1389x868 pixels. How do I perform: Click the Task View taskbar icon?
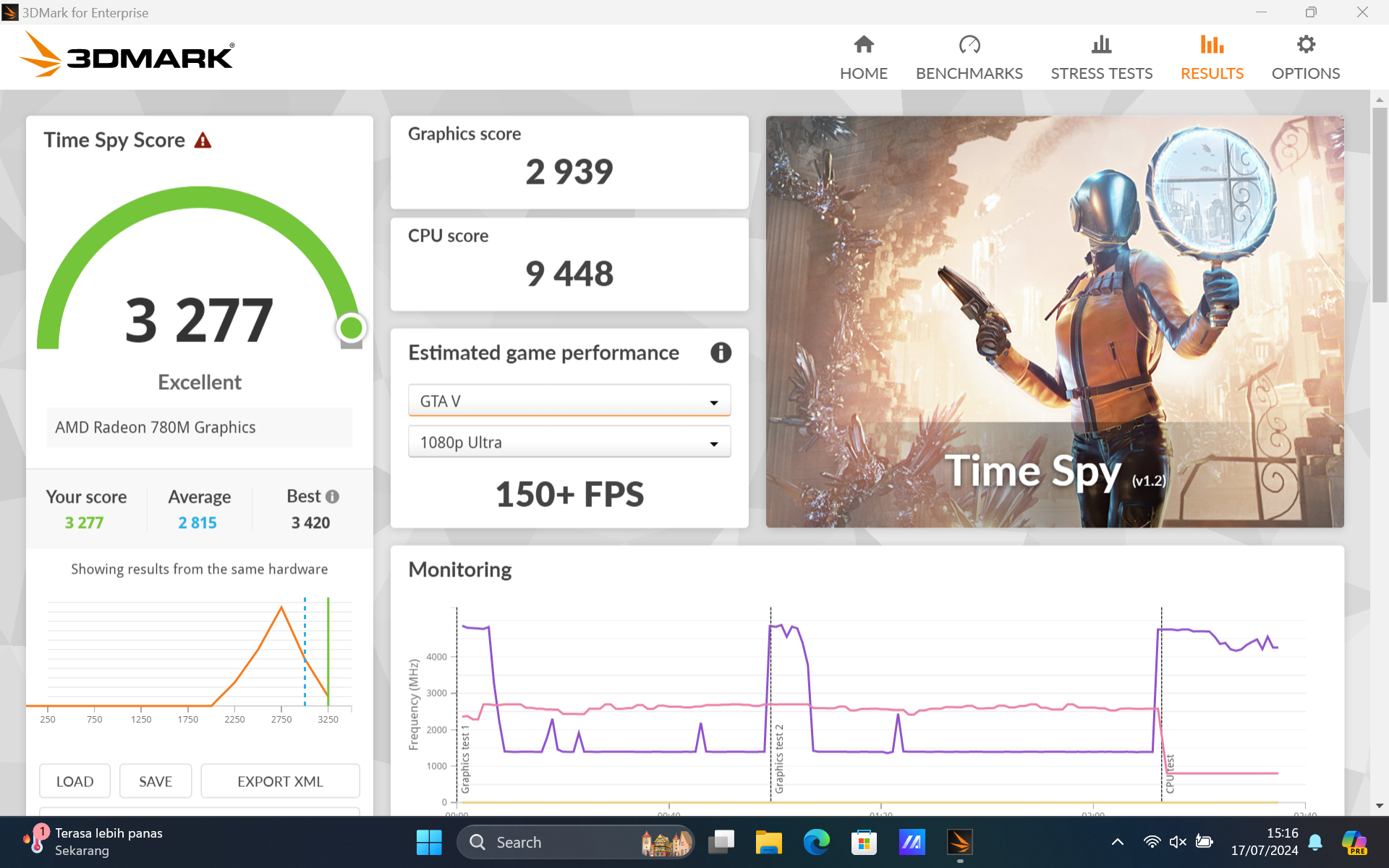(x=721, y=842)
